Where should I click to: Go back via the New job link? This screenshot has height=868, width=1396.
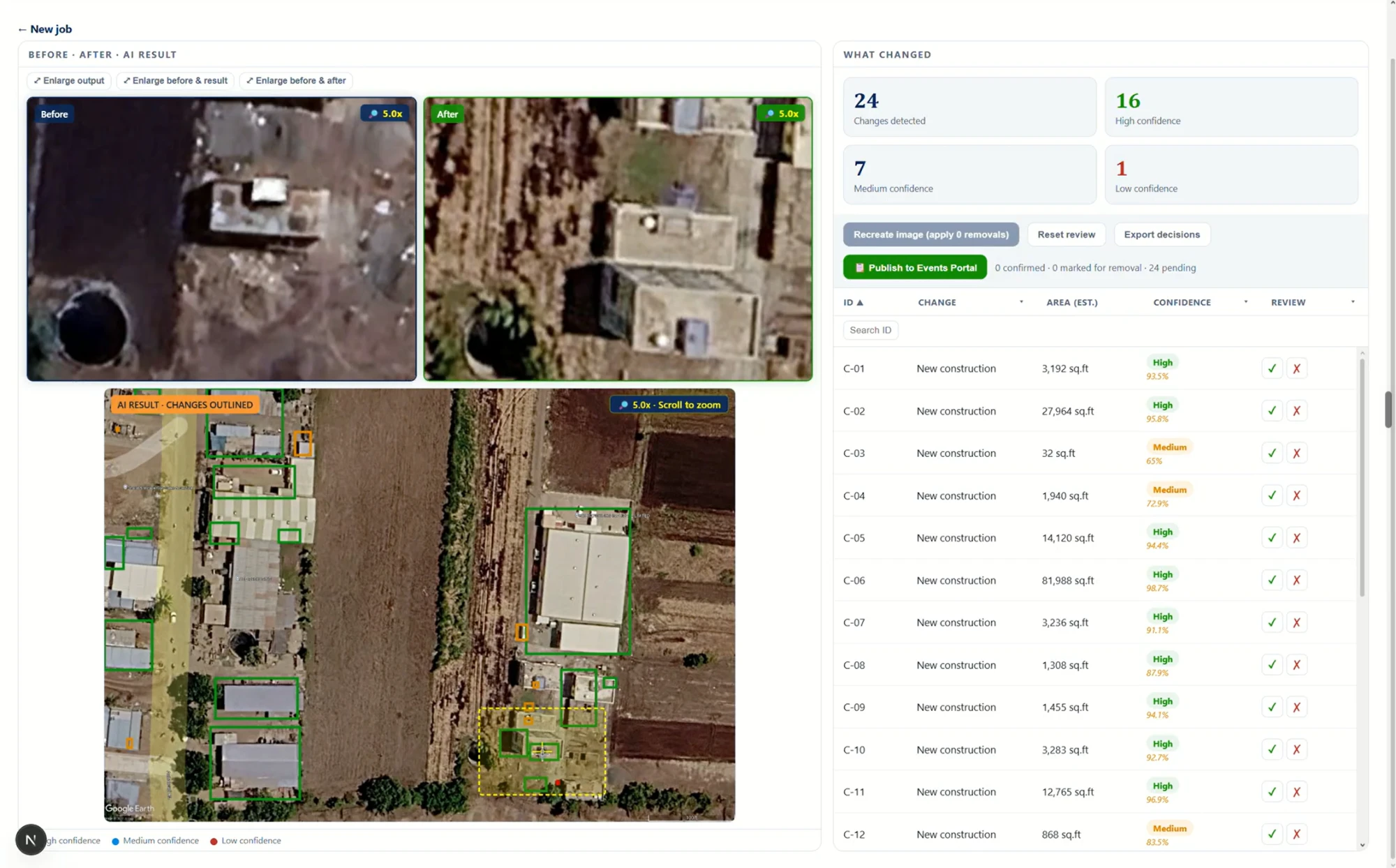click(45, 29)
